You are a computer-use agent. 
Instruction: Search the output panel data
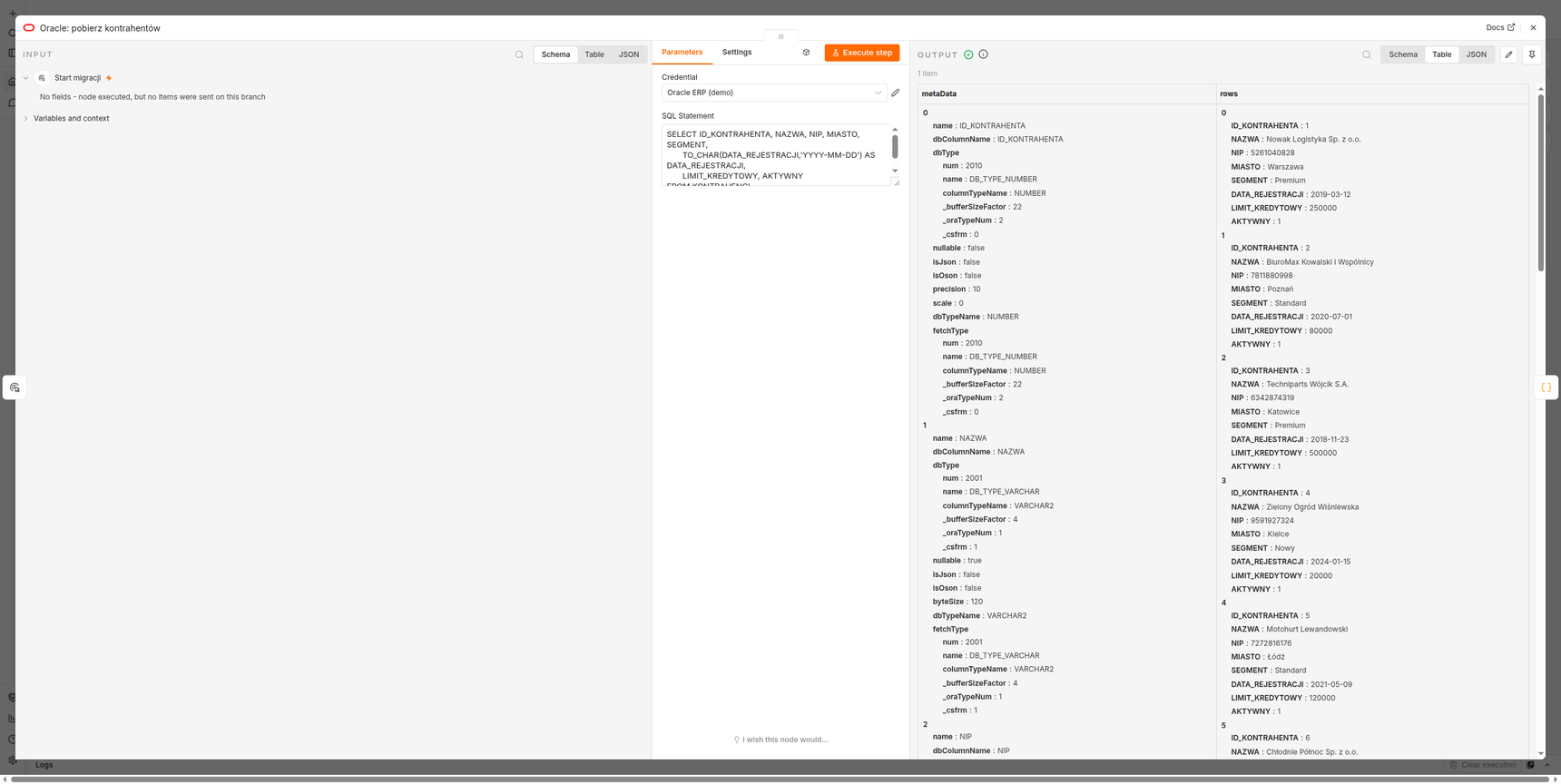pos(1367,54)
